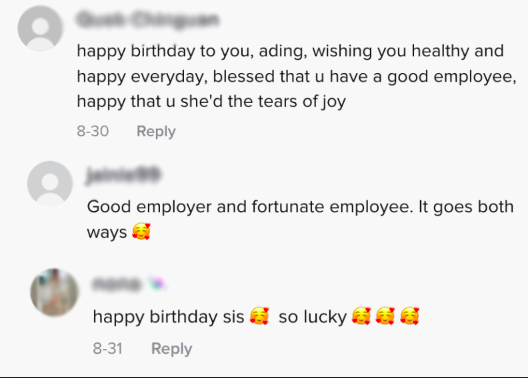
Task: Click the 8-31 date stamp
Action: point(108,348)
